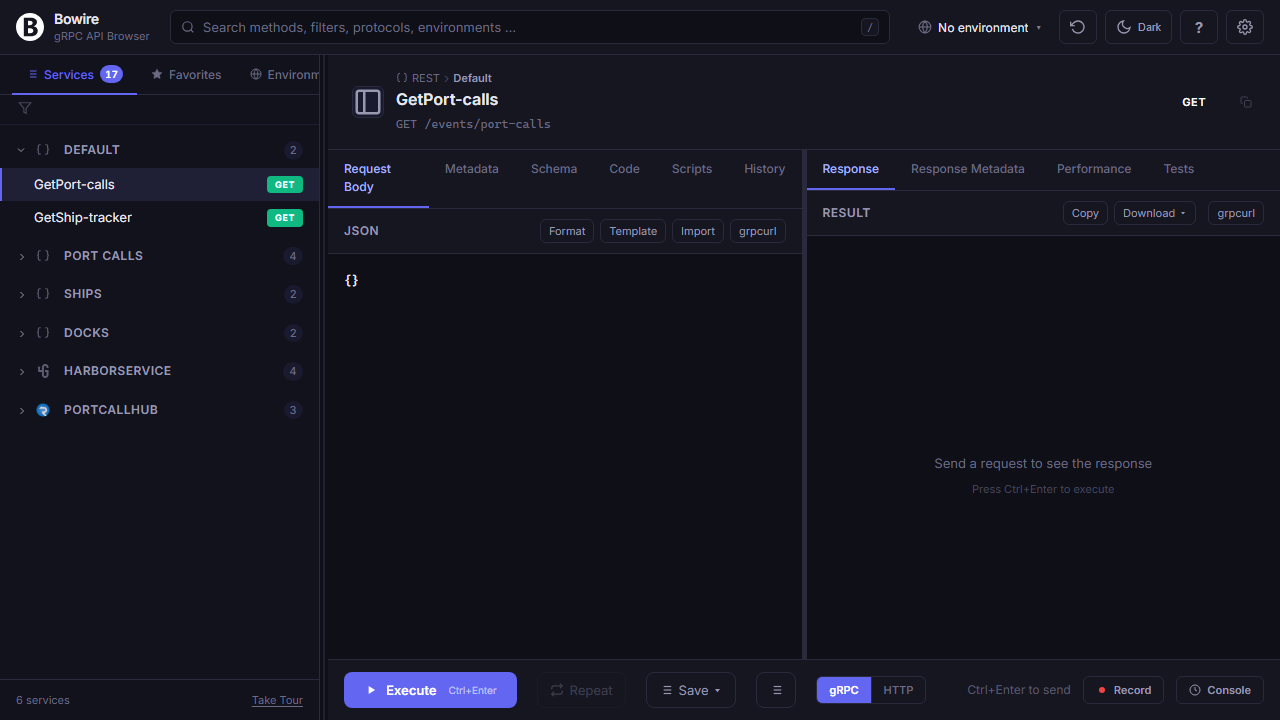
Task: Open the Schema tab
Action: (x=554, y=169)
